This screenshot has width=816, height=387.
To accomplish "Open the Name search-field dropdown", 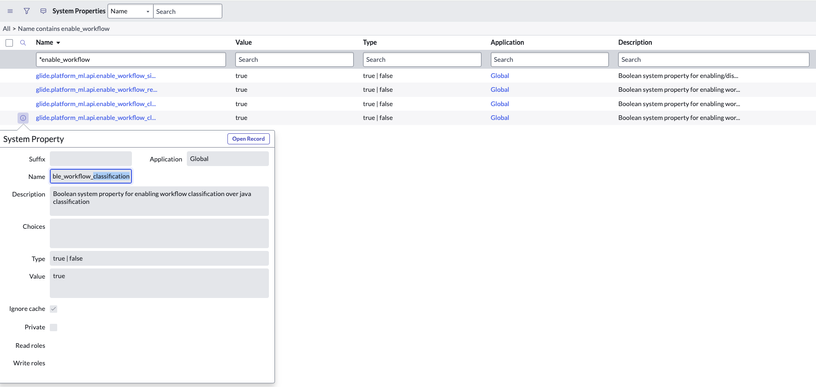I will click(130, 11).
